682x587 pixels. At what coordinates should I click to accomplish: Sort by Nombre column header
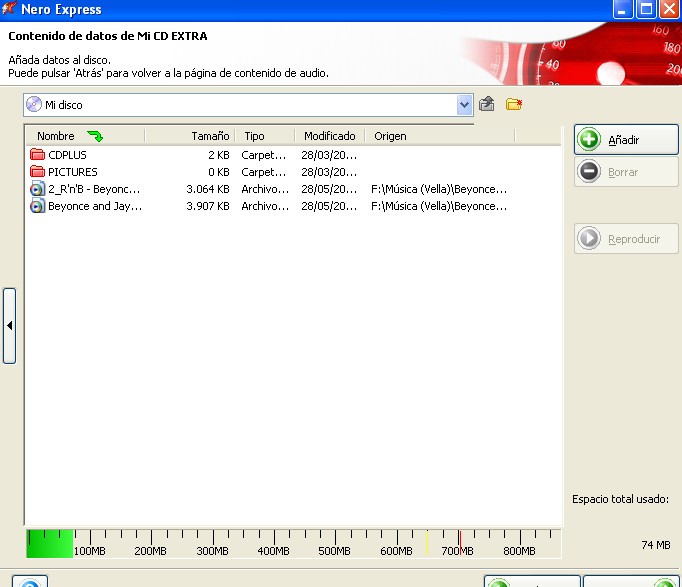point(85,136)
